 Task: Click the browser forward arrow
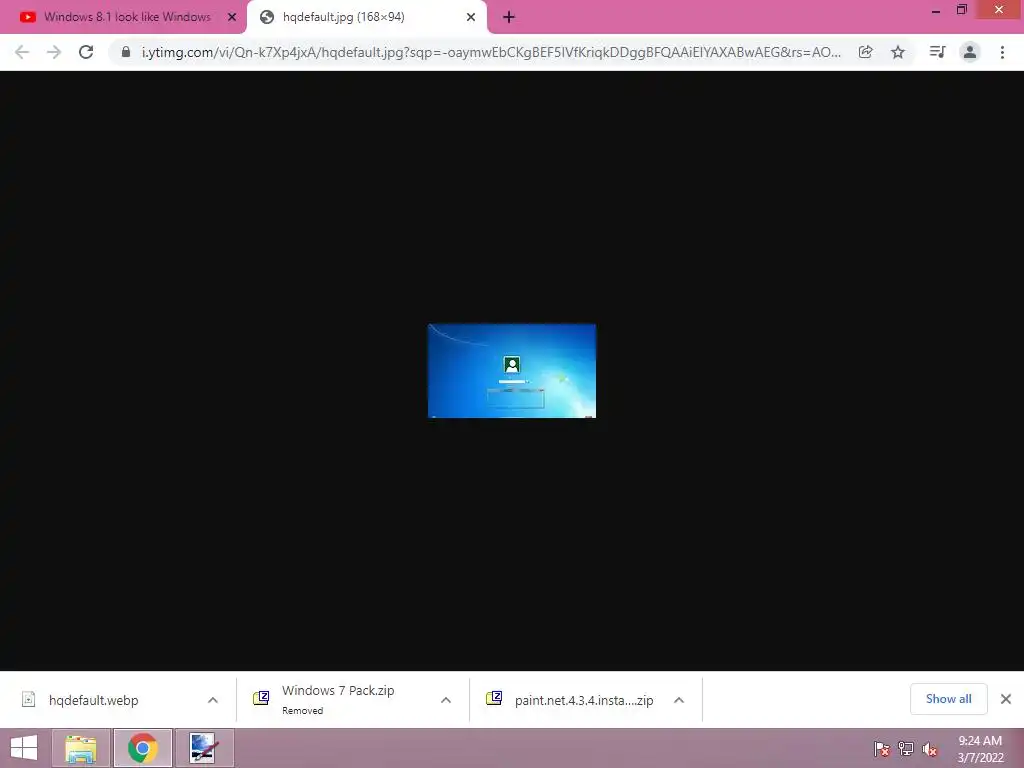point(54,52)
